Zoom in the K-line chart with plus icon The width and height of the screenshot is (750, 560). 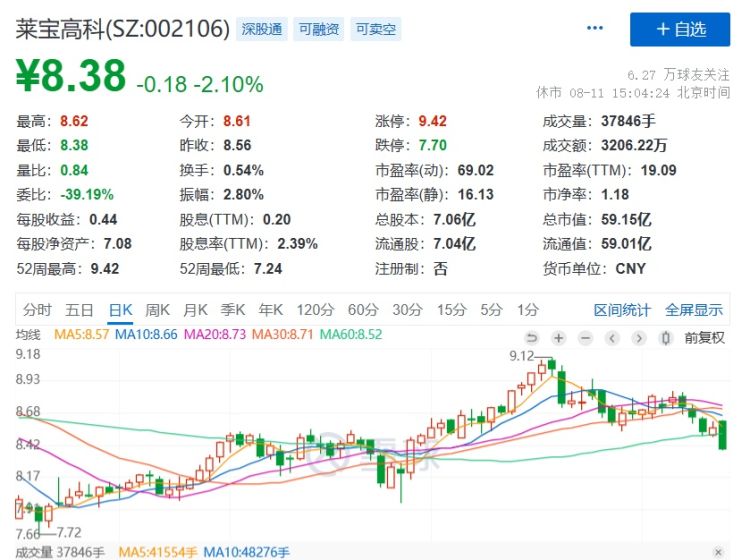558,338
